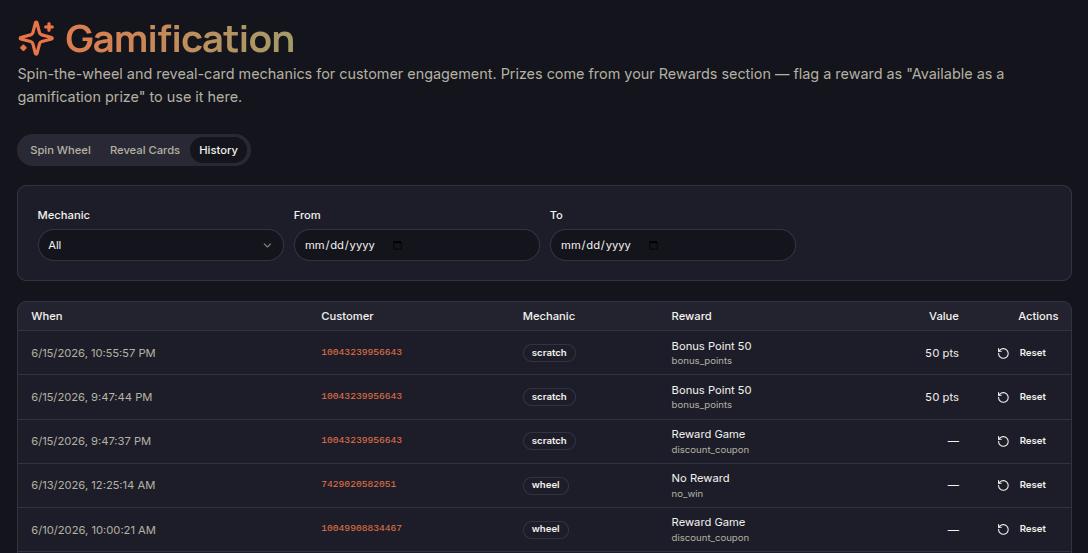Image resolution: width=1088 pixels, height=553 pixels.
Task: Click scratch badge in 9:47:37 PM row
Action: (x=549, y=441)
